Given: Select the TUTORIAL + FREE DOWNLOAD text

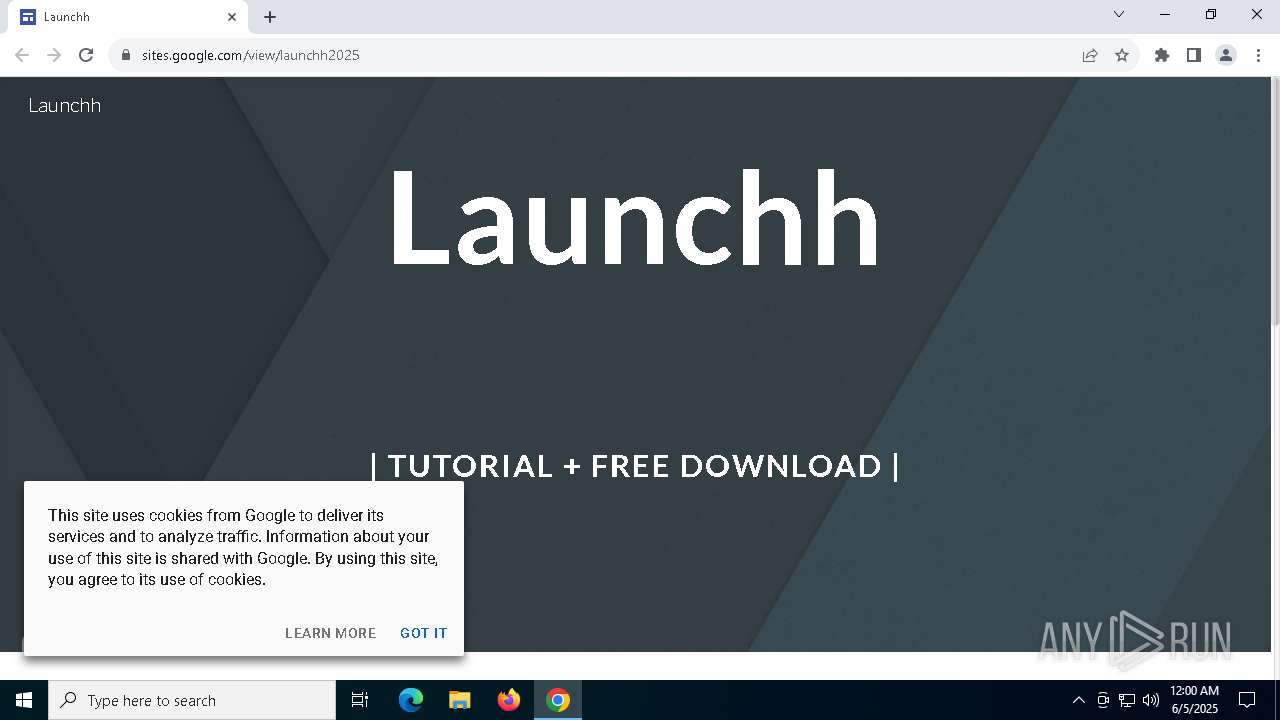Looking at the screenshot, I should click(x=635, y=466).
